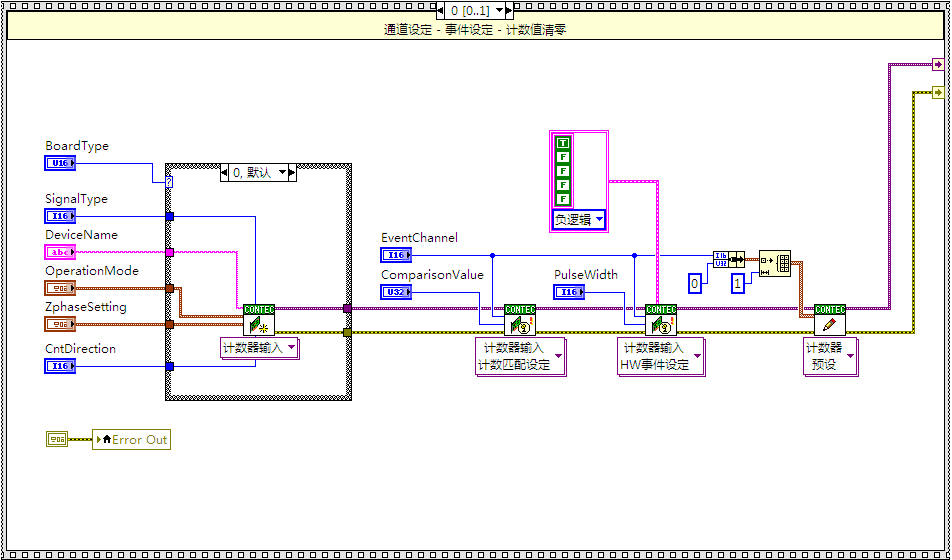Image resolution: width=952 pixels, height=560 pixels.
Task: Click the BoardType U16 terminal
Action: coord(59,163)
